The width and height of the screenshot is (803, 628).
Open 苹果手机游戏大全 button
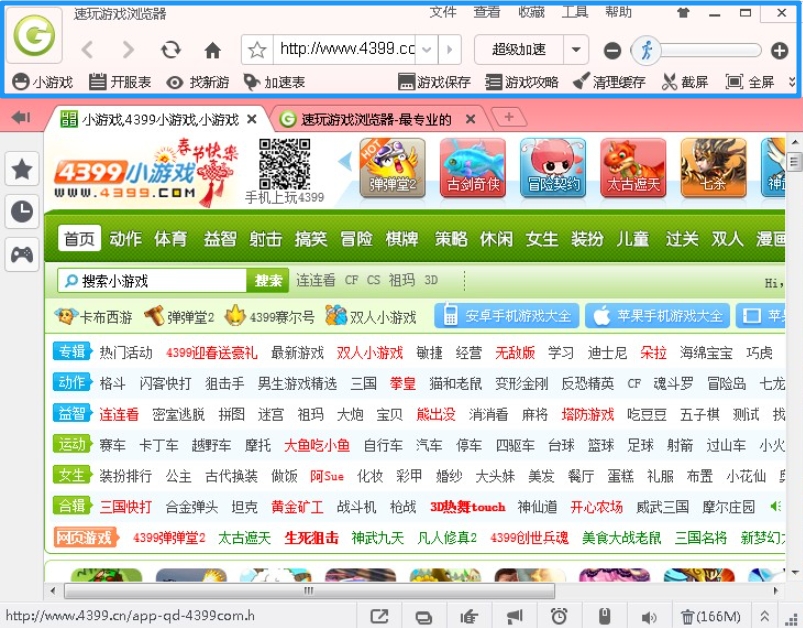658,316
